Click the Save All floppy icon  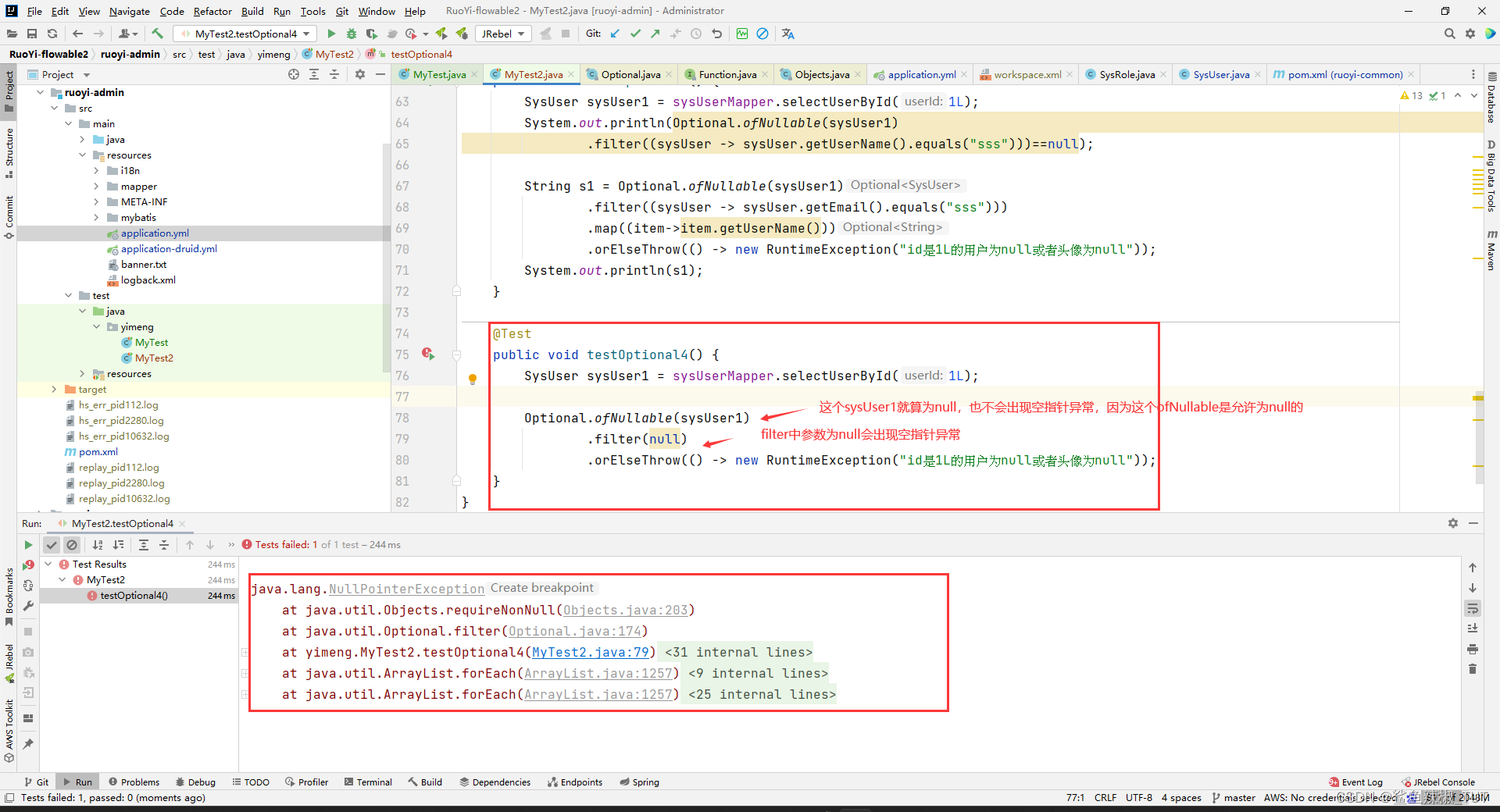[32, 34]
